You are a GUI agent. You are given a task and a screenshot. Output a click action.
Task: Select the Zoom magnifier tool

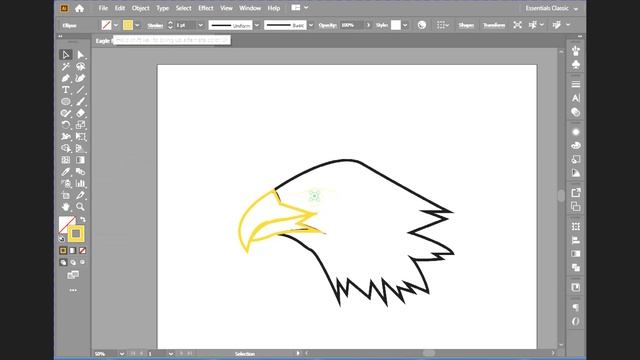(x=80, y=207)
